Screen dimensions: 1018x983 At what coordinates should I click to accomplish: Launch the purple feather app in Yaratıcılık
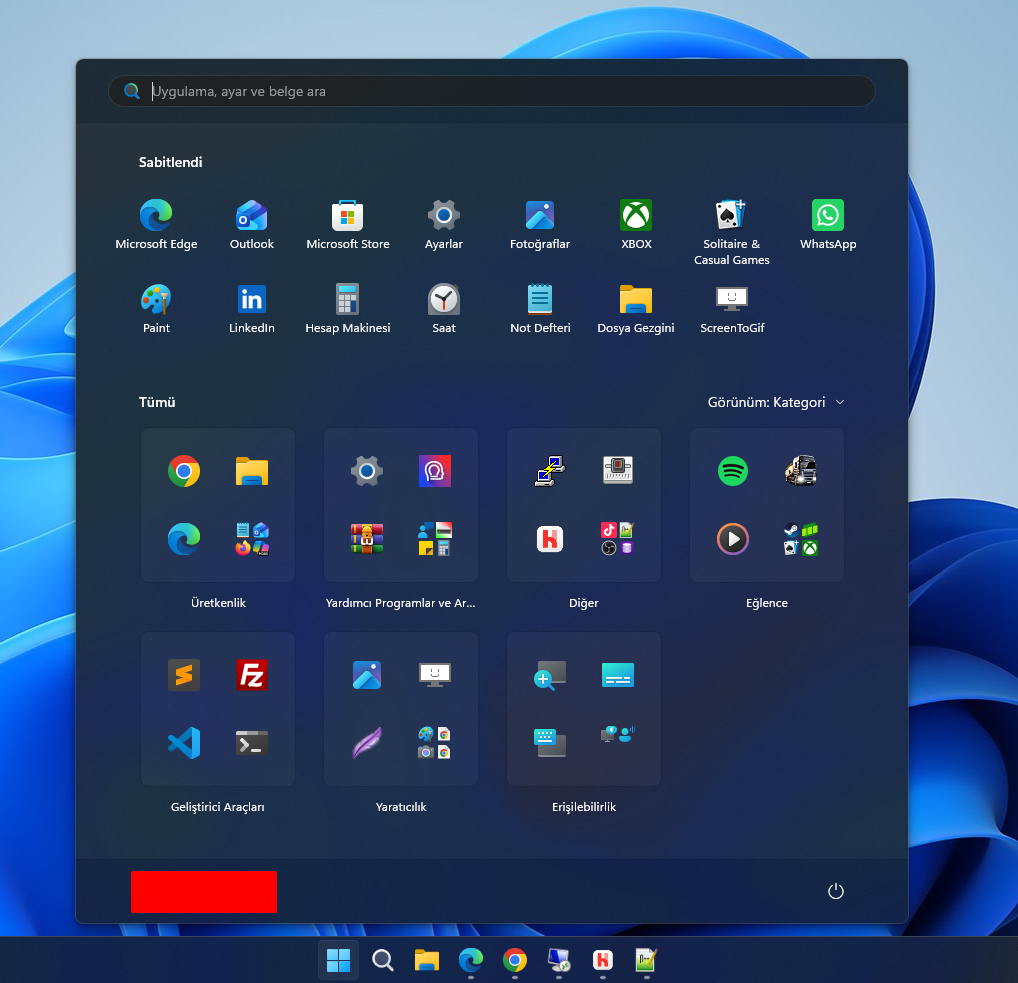pos(367,743)
